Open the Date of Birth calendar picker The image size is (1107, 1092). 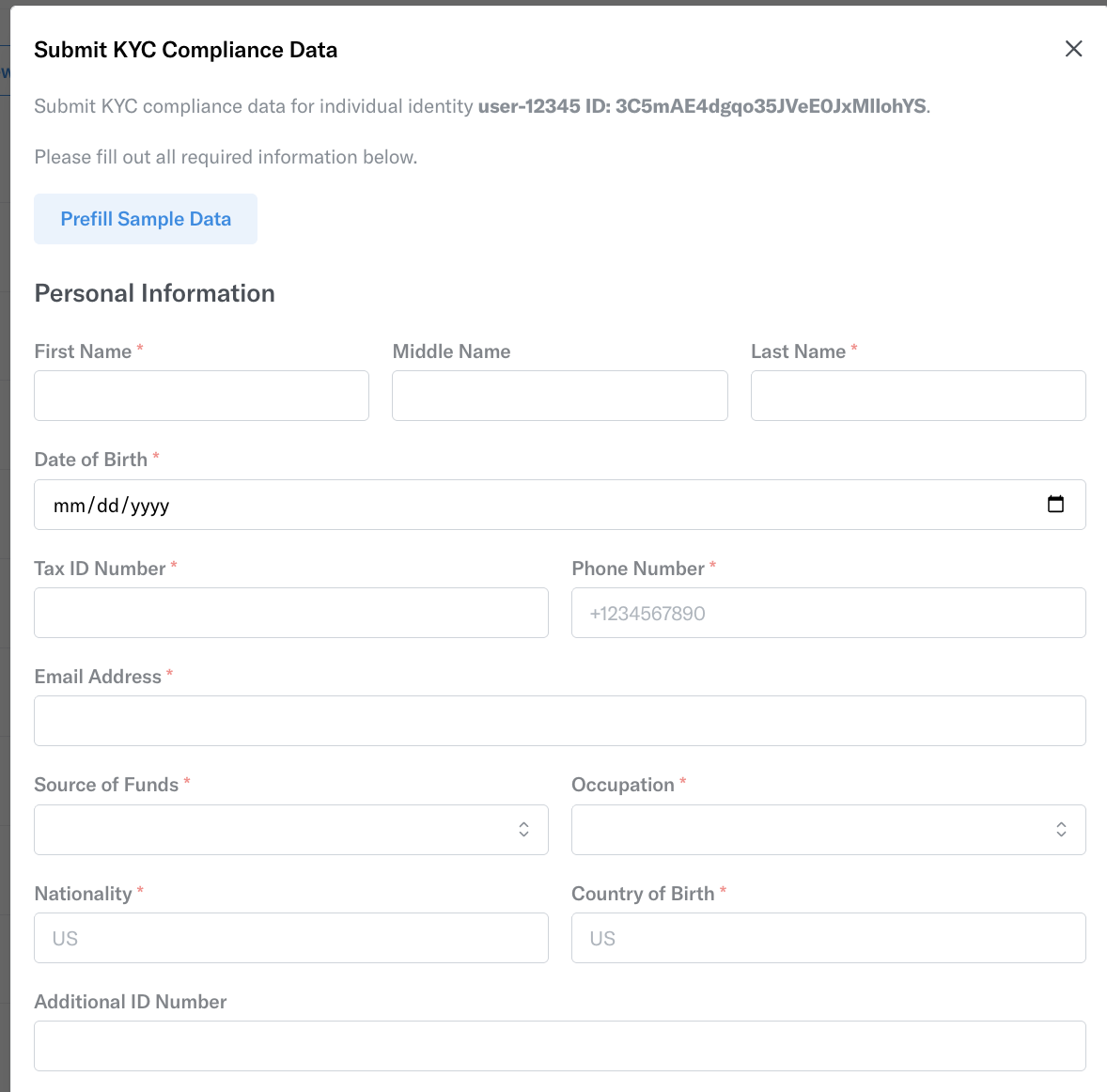point(1055,504)
